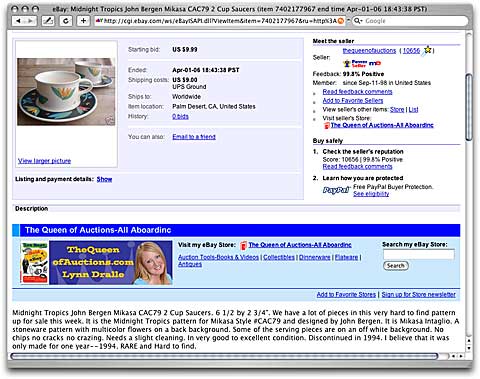Viewport: 480px width, 379px height.
Task: Click the PayPal logo under Buy safely
Action: (x=336, y=190)
